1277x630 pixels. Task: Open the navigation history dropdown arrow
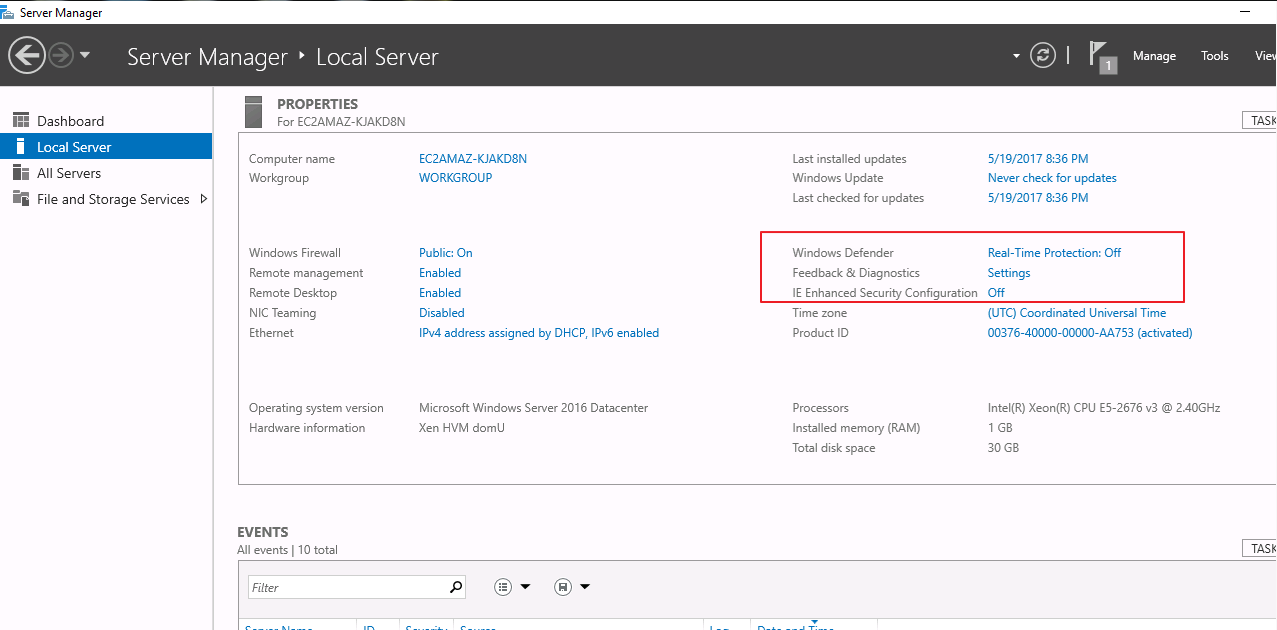point(85,55)
